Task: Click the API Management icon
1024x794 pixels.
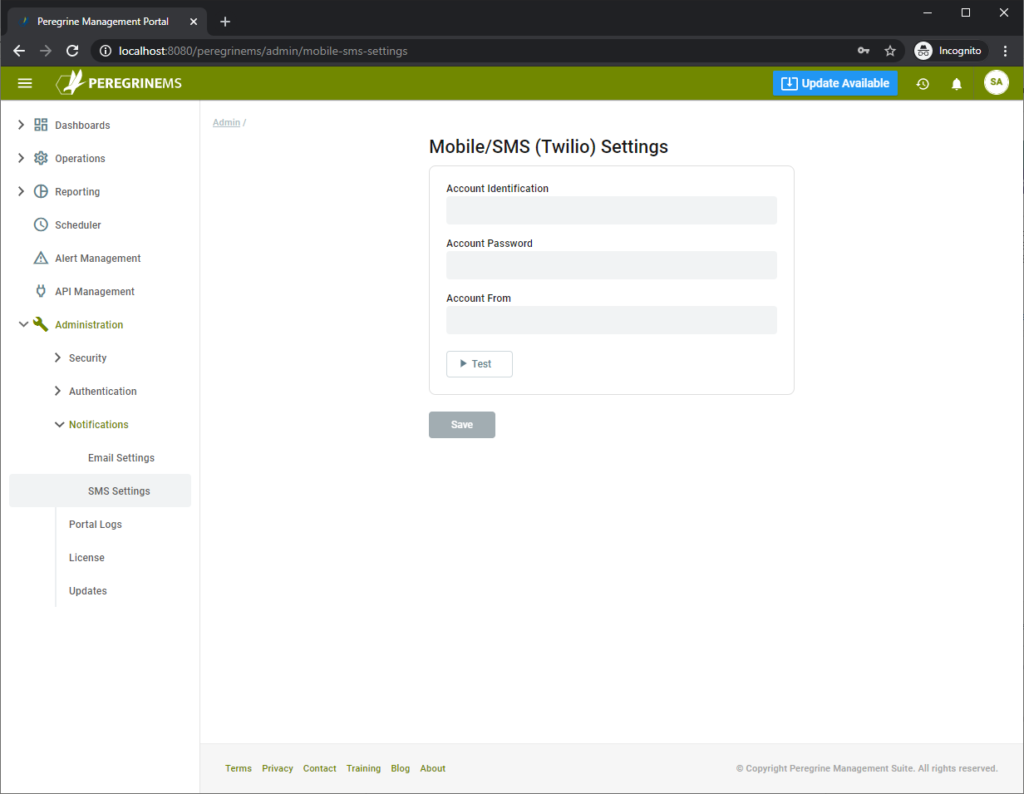Action: [40, 291]
